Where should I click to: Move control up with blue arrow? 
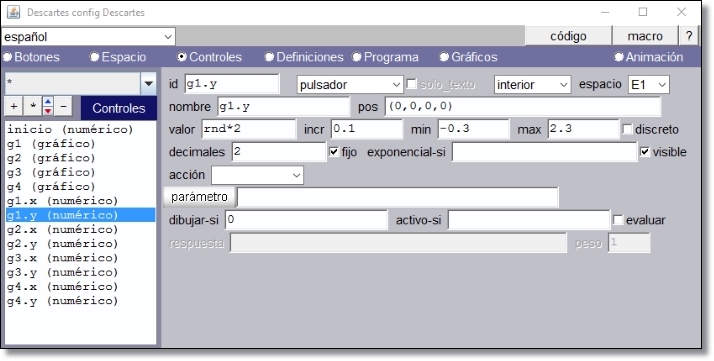point(48,102)
